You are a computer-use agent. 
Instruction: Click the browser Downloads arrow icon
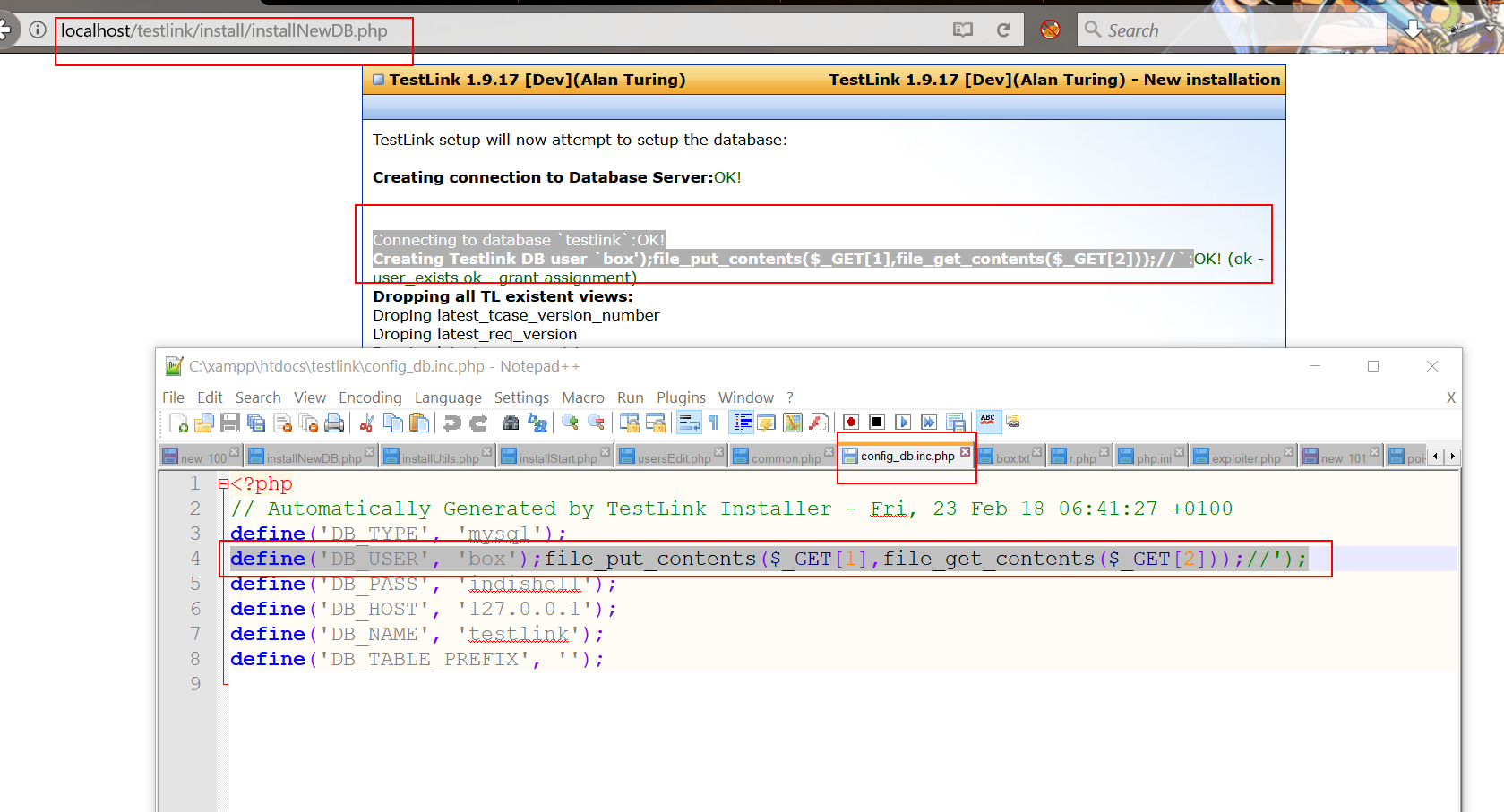click(x=1413, y=29)
